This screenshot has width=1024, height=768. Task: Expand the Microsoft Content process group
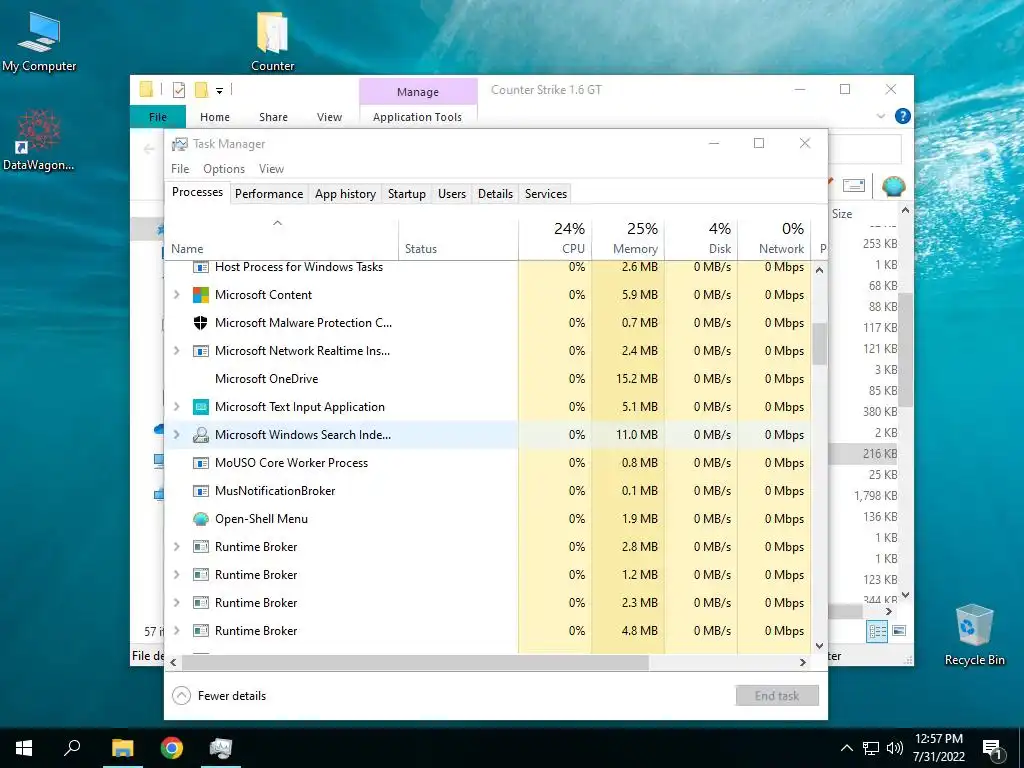click(x=176, y=295)
